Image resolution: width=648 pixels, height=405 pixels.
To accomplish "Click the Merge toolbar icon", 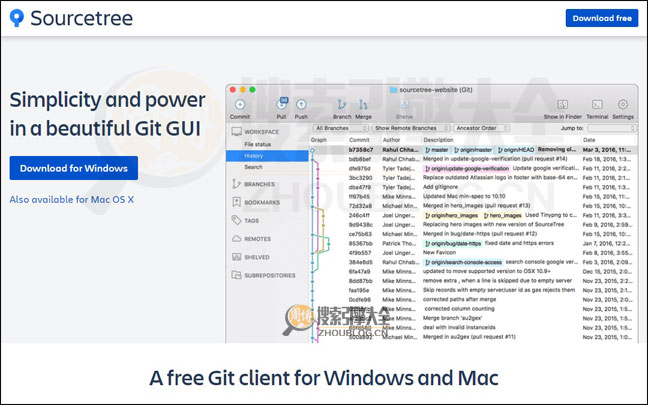I will pos(363,104).
